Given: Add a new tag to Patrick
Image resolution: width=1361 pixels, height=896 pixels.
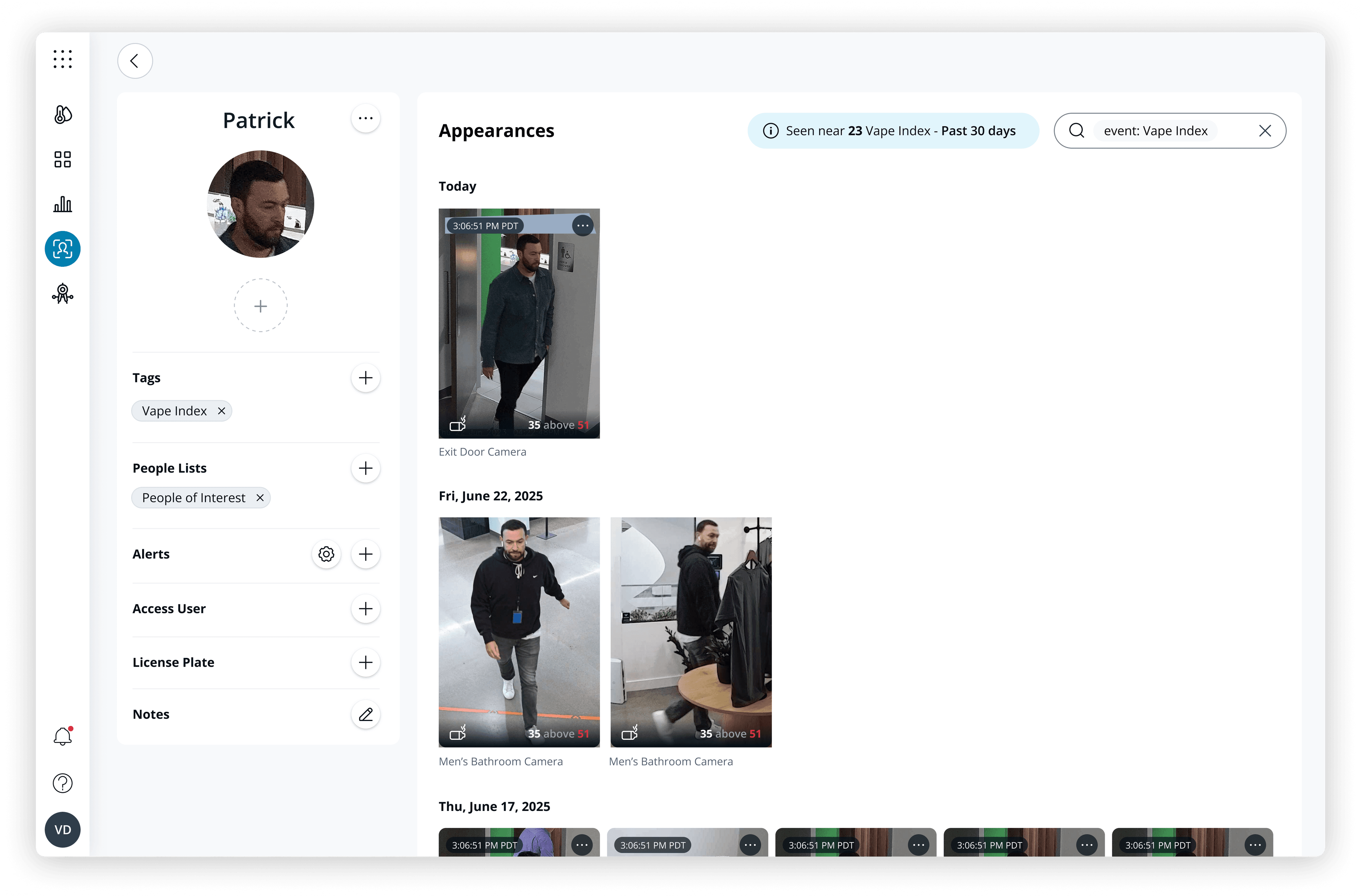Looking at the screenshot, I should (365, 378).
